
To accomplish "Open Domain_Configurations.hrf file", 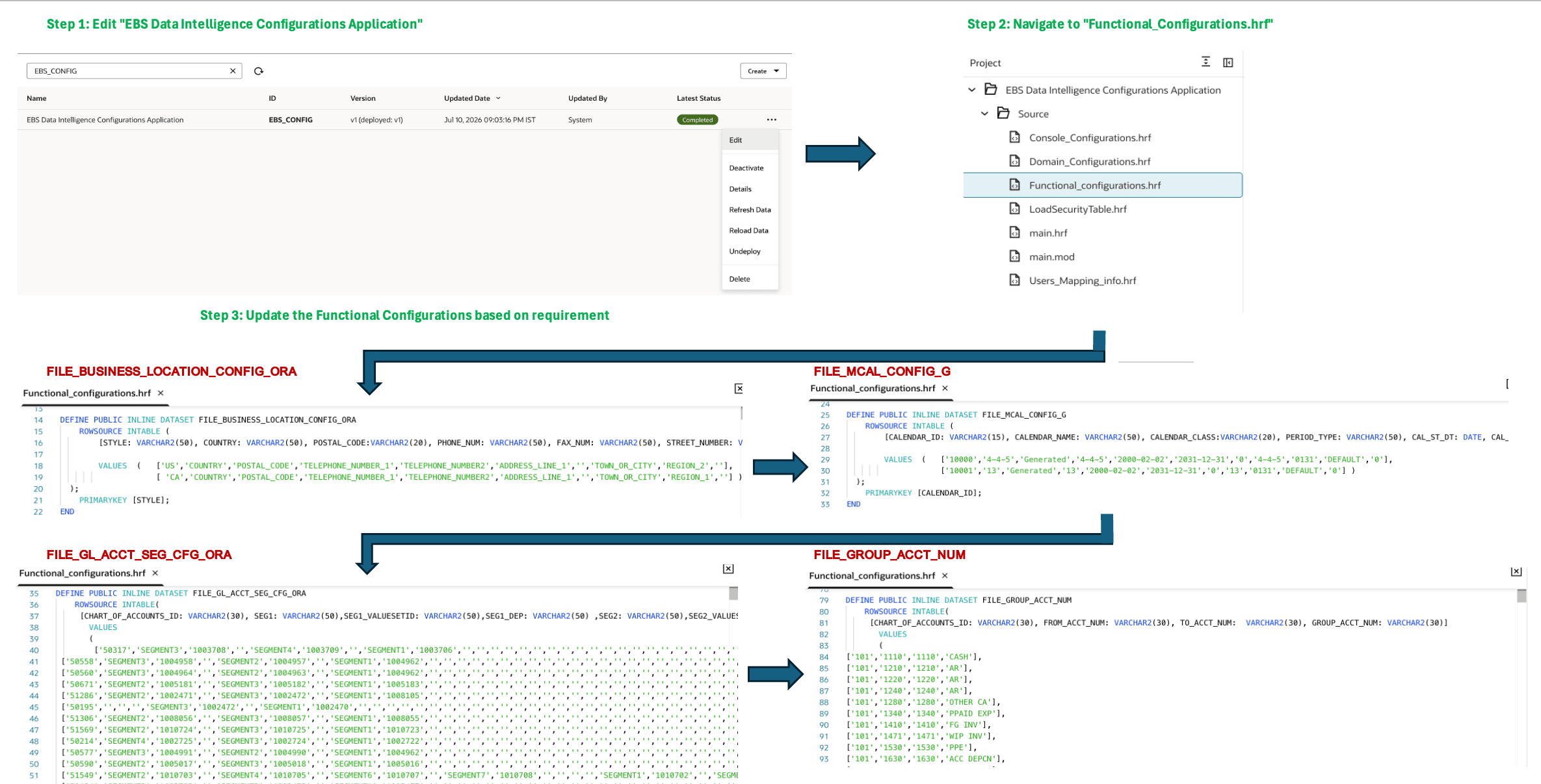I will [1090, 161].
